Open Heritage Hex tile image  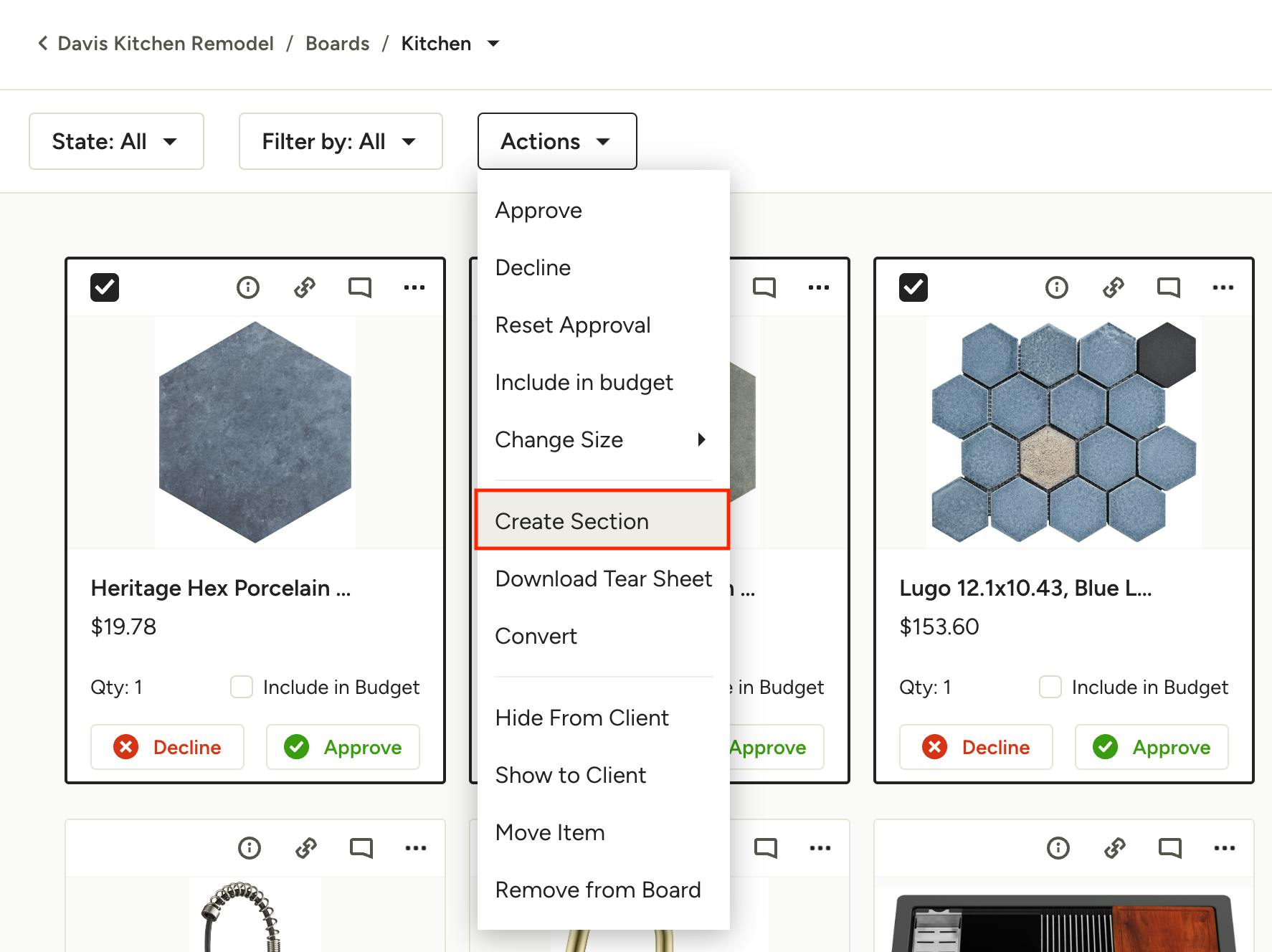255,432
